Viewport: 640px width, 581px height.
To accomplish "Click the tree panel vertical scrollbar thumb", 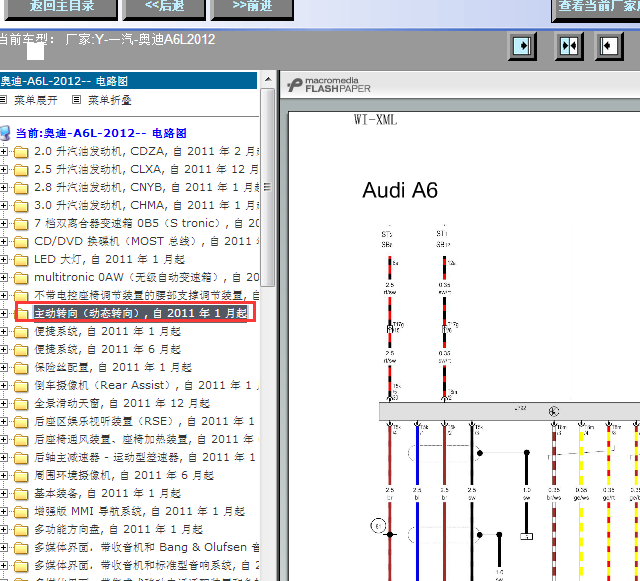I will [268, 187].
